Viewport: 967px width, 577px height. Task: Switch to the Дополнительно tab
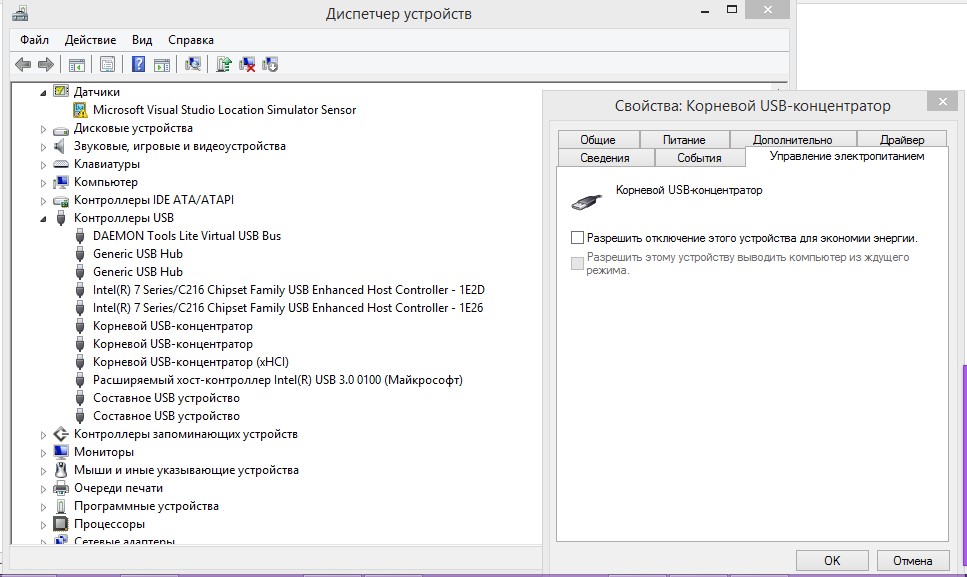792,140
